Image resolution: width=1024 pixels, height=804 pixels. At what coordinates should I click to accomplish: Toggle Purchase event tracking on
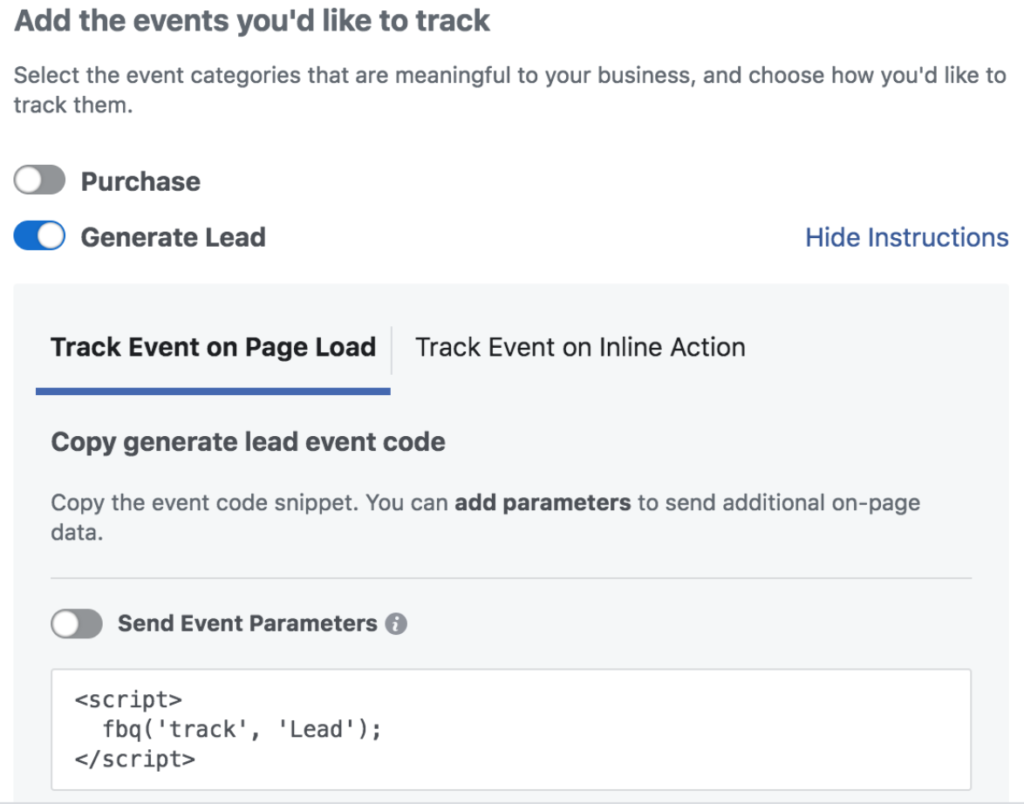[x=39, y=180]
